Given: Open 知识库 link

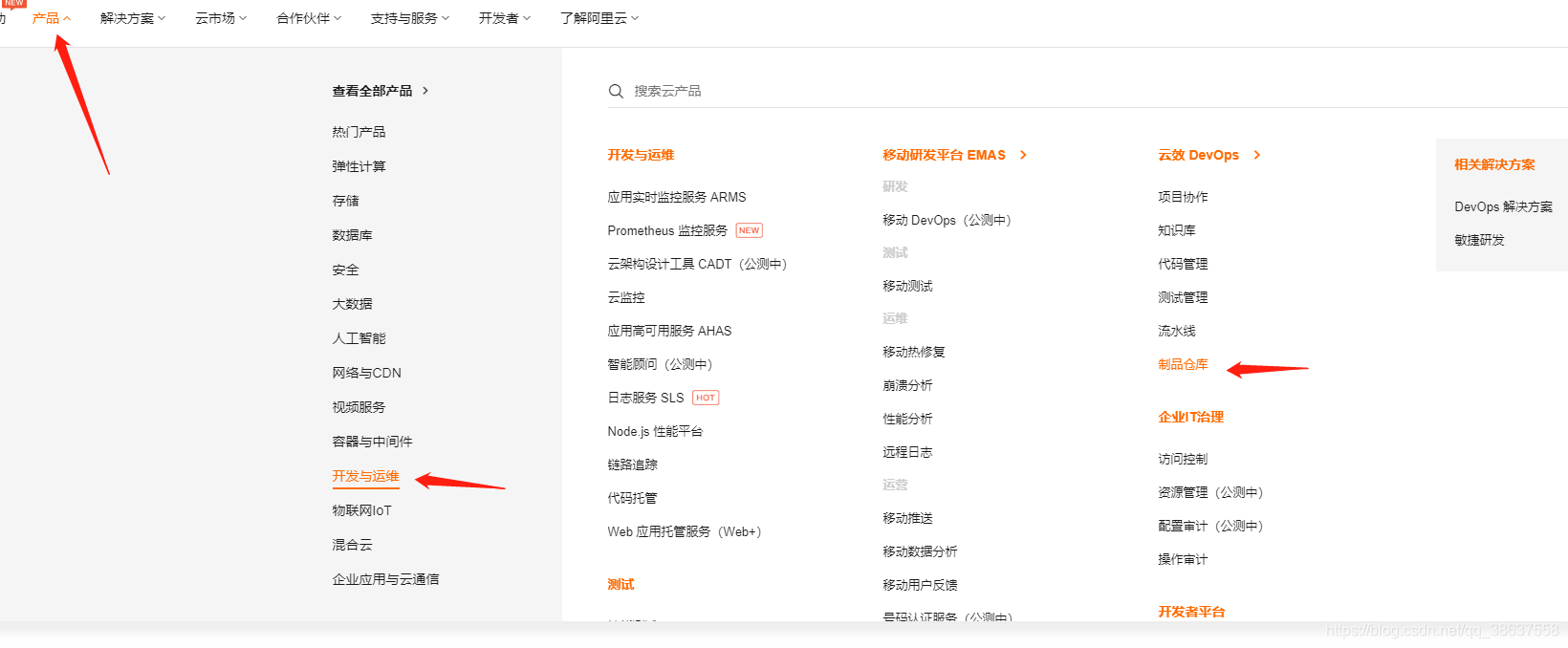Looking at the screenshot, I should [1177, 230].
